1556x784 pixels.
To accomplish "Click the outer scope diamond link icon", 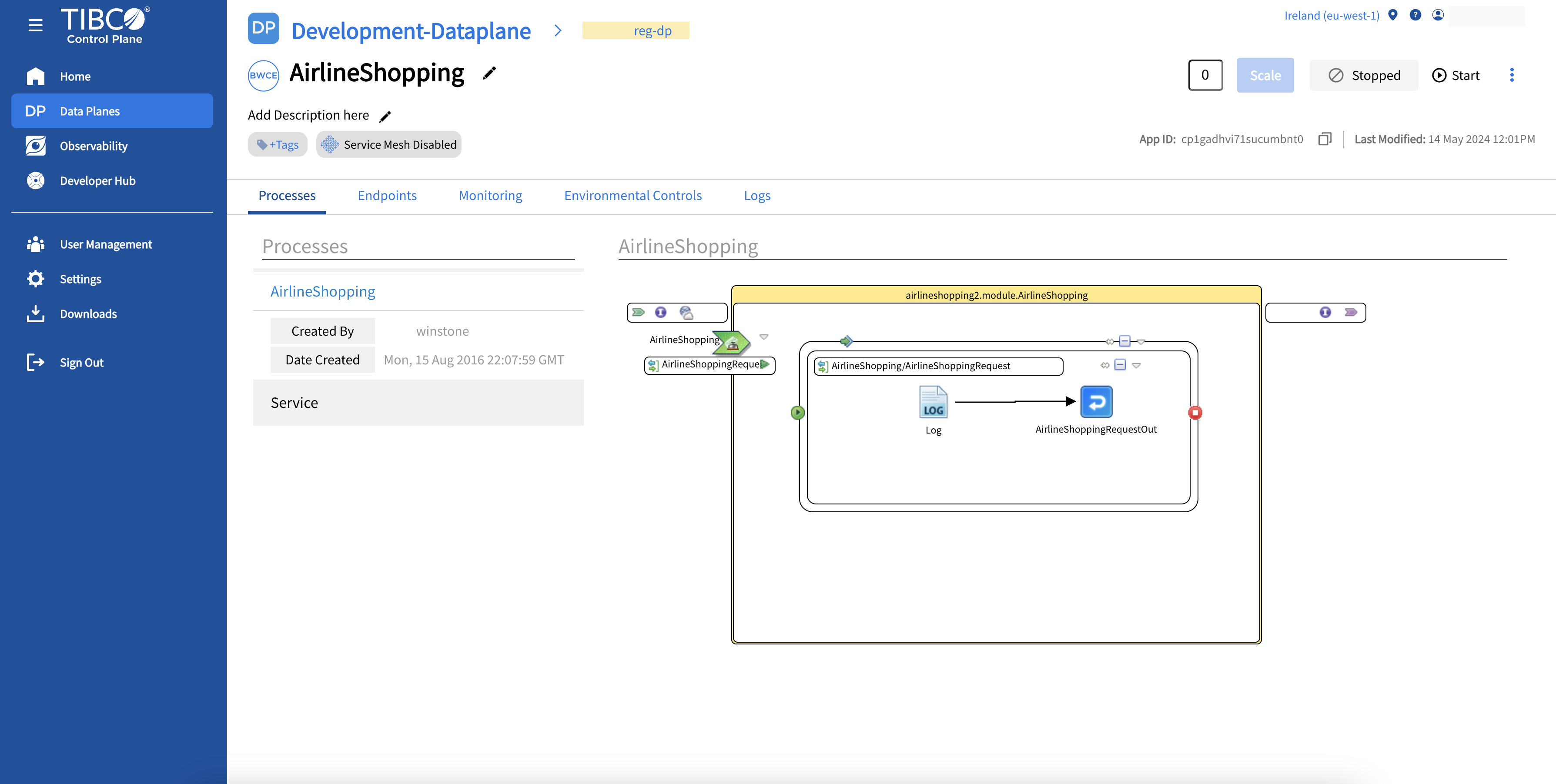I will [1110, 342].
